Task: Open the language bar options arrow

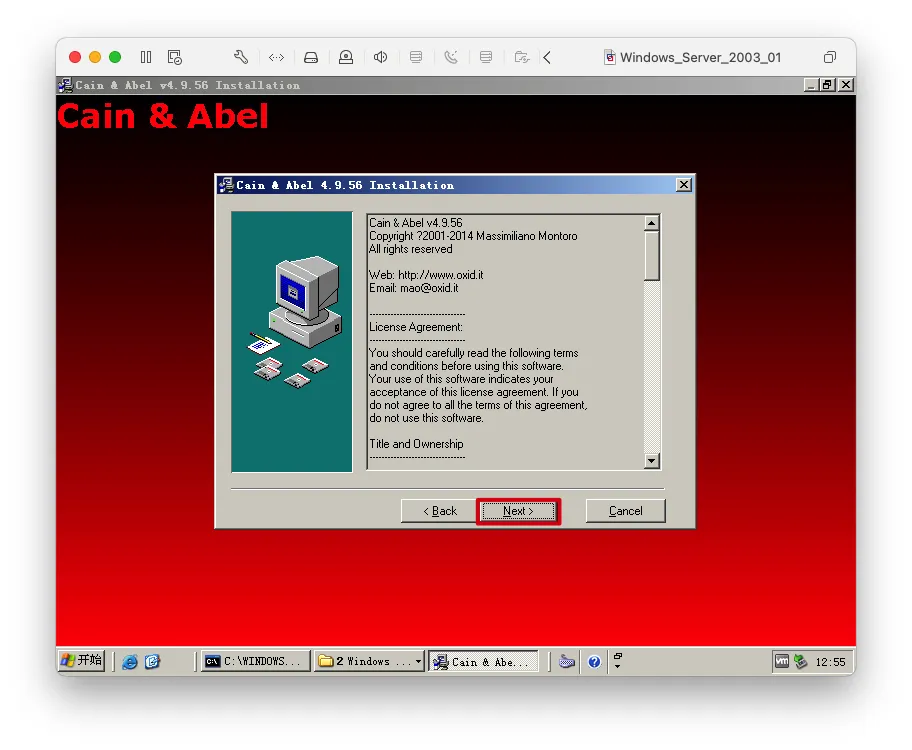Action: click(618, 666)
